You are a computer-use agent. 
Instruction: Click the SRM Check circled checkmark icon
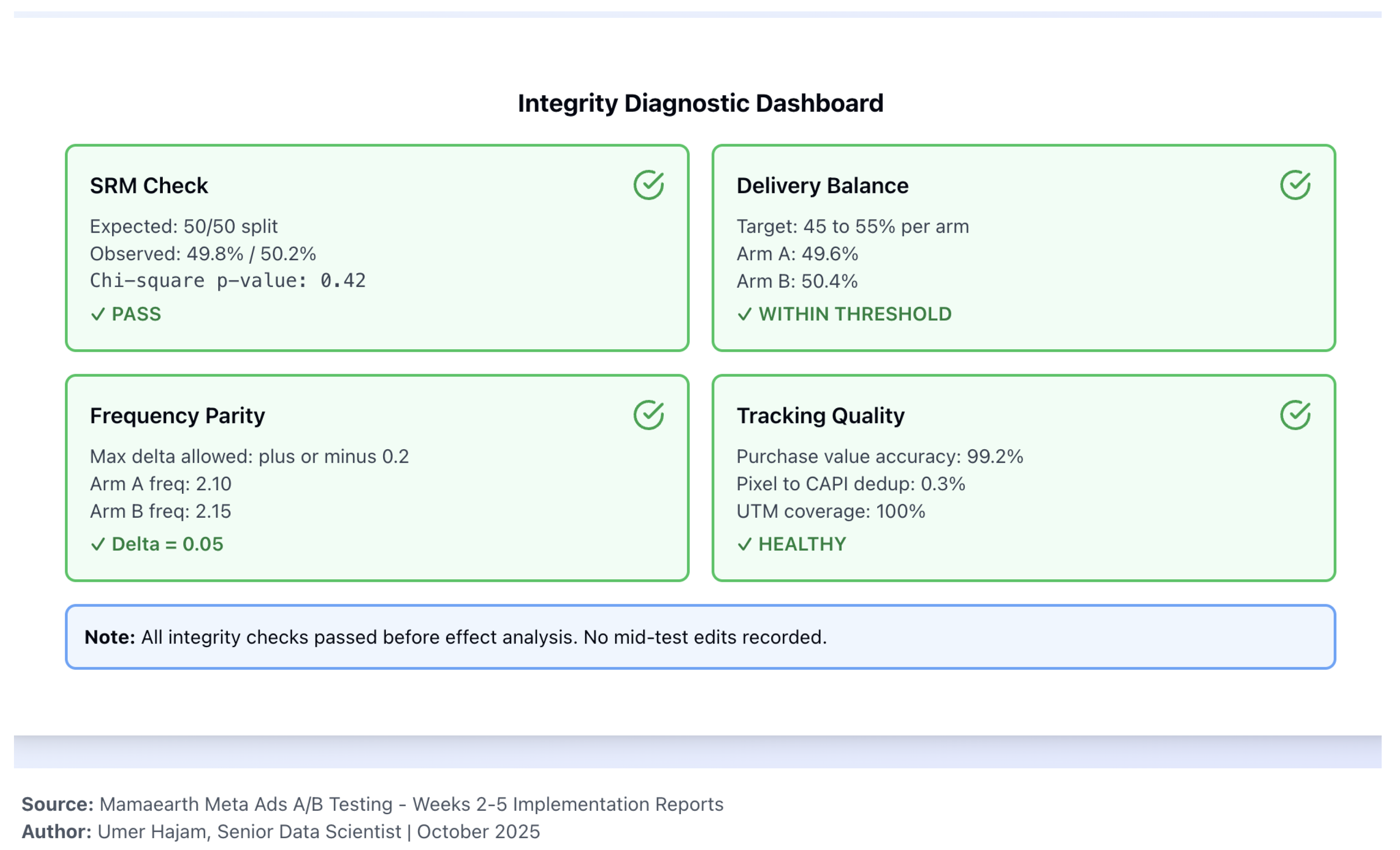tap(649, 185)
